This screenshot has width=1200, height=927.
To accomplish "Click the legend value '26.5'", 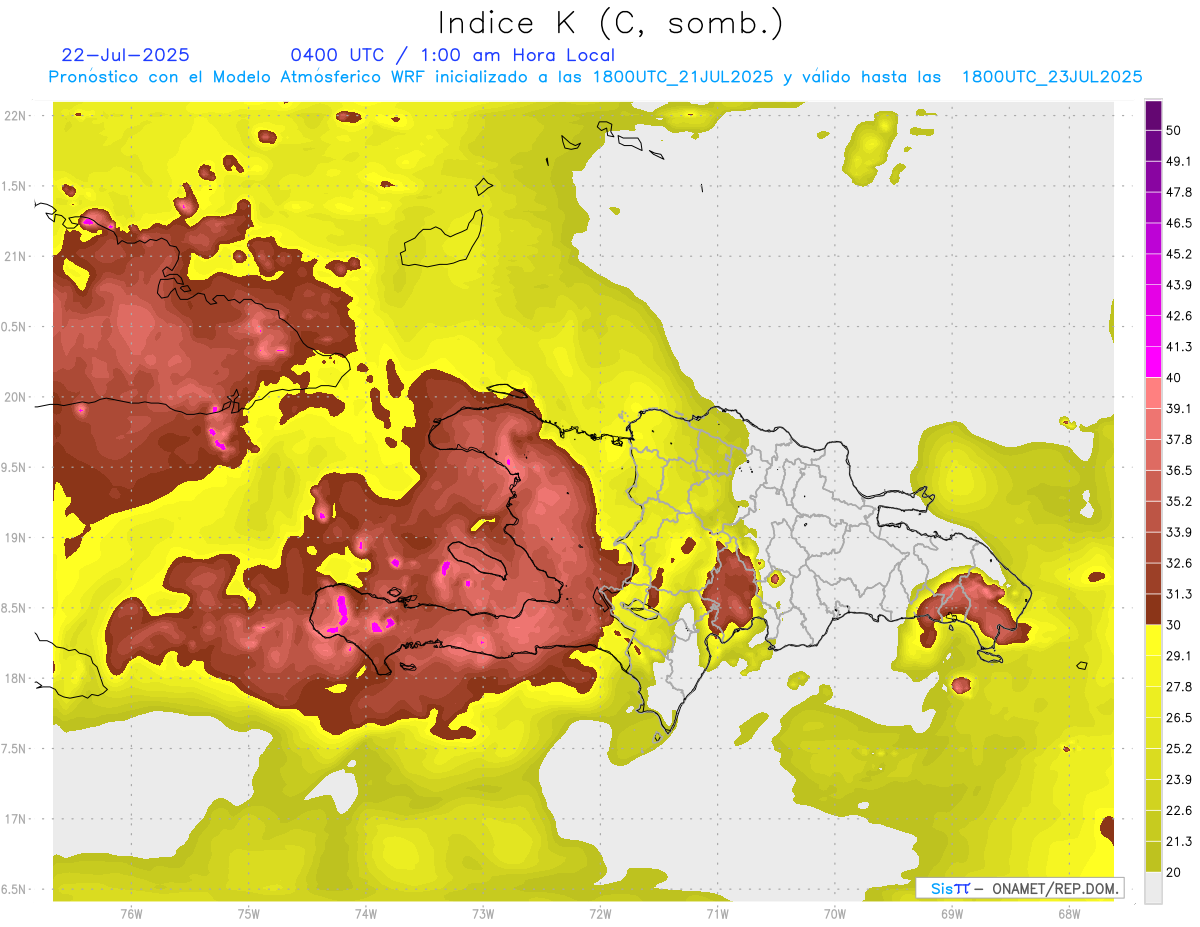I will (x=1179, y=717).
